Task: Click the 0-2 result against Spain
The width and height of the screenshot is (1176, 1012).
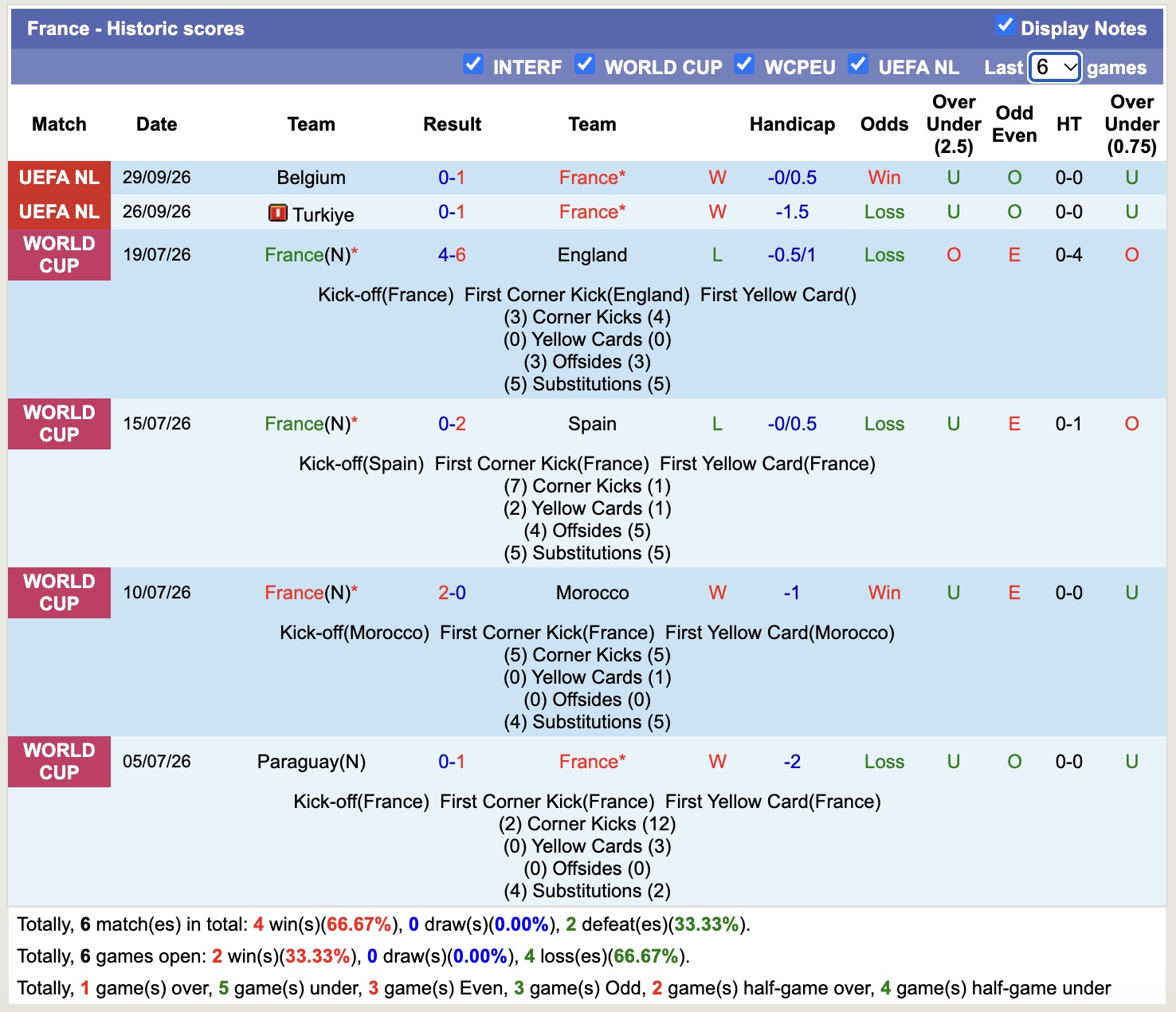Action: tap(452, 424)
